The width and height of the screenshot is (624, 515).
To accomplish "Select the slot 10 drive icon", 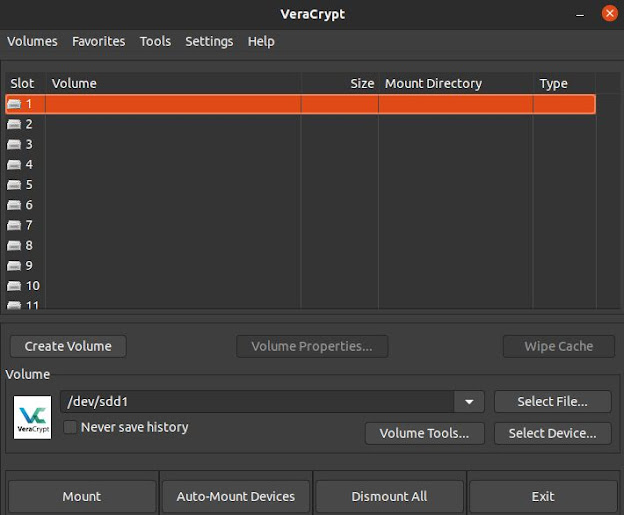I will click(14, 286).
